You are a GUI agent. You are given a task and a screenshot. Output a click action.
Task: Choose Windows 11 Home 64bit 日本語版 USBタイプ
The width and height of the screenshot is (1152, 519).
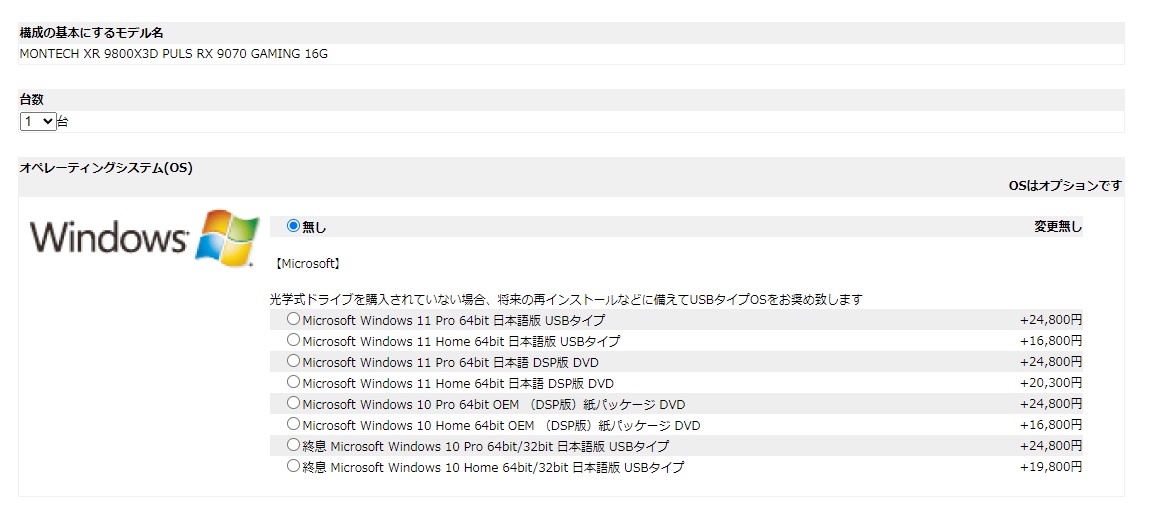point(293,340)
